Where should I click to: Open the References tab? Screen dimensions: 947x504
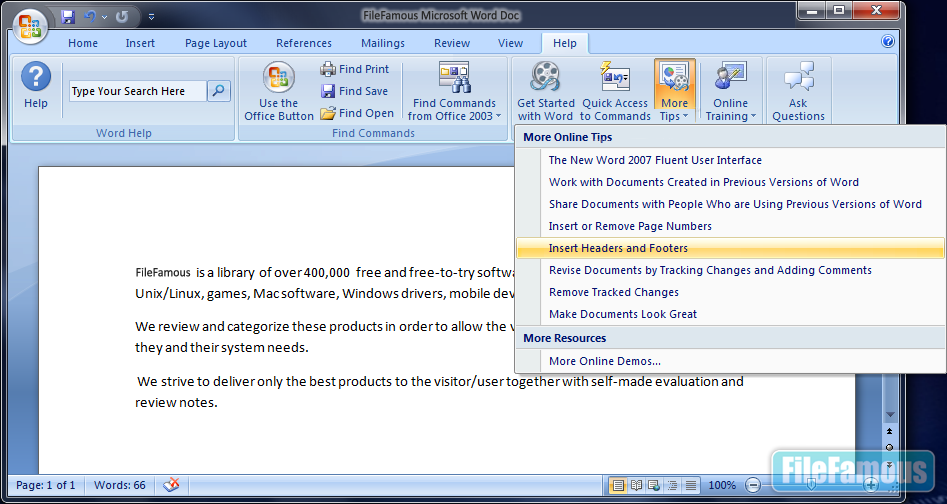click(x=304, y=43)
